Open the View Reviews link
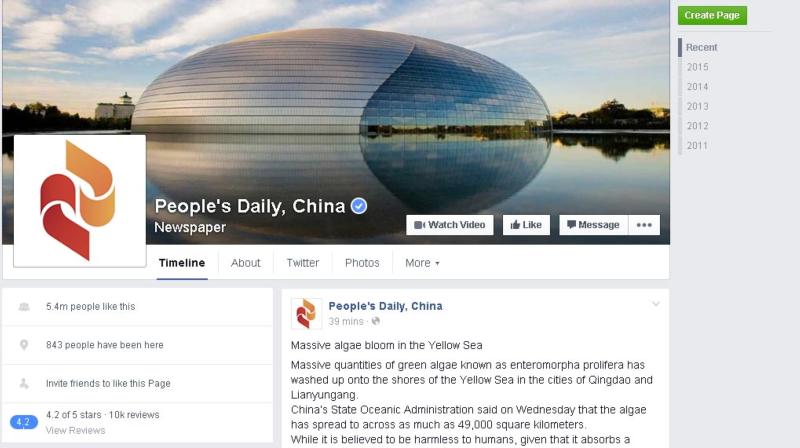 pyautogui.click(x=76, y=430)
